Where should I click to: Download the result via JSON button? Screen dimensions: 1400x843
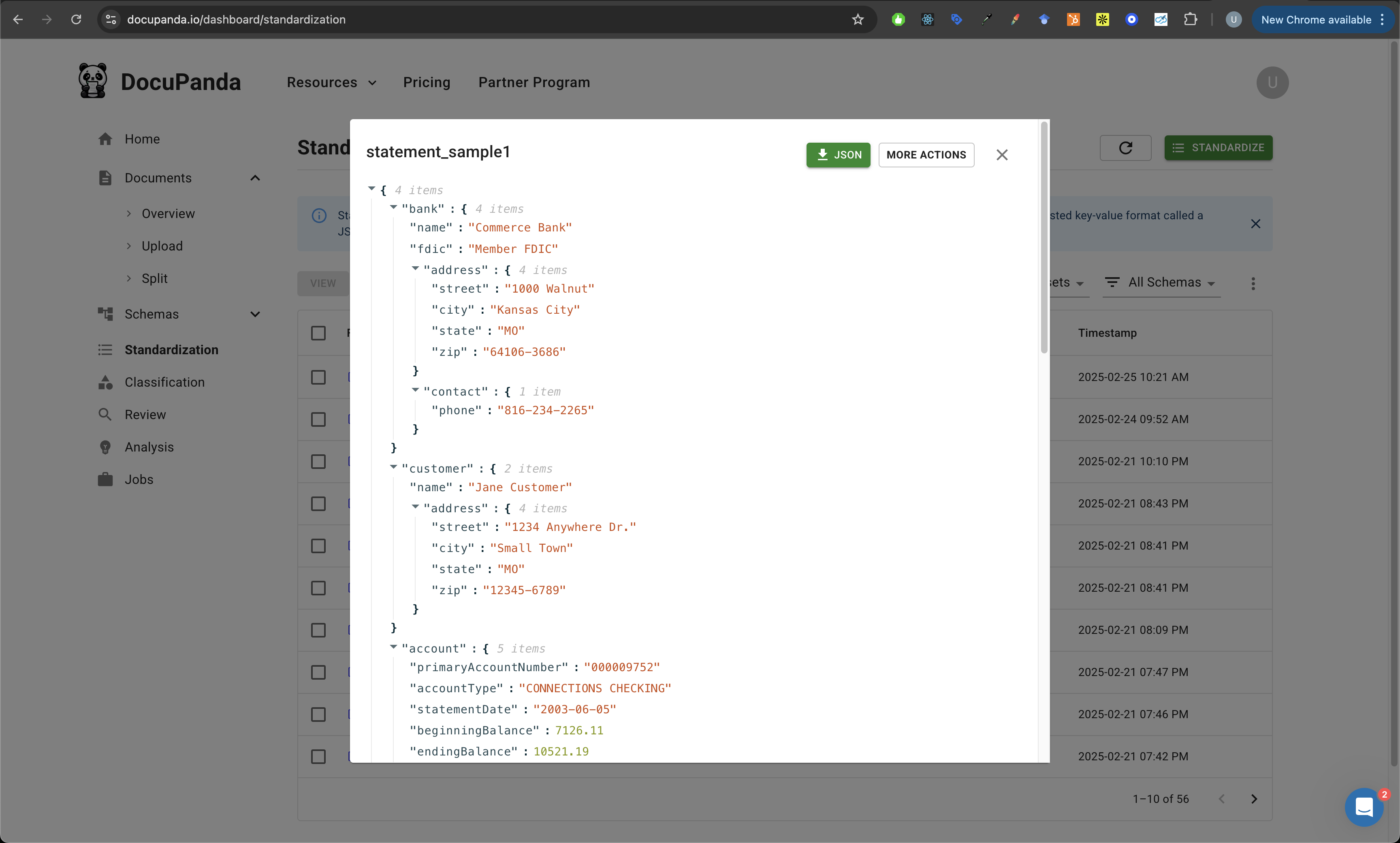pyautogui.click(x=838, y=155)
